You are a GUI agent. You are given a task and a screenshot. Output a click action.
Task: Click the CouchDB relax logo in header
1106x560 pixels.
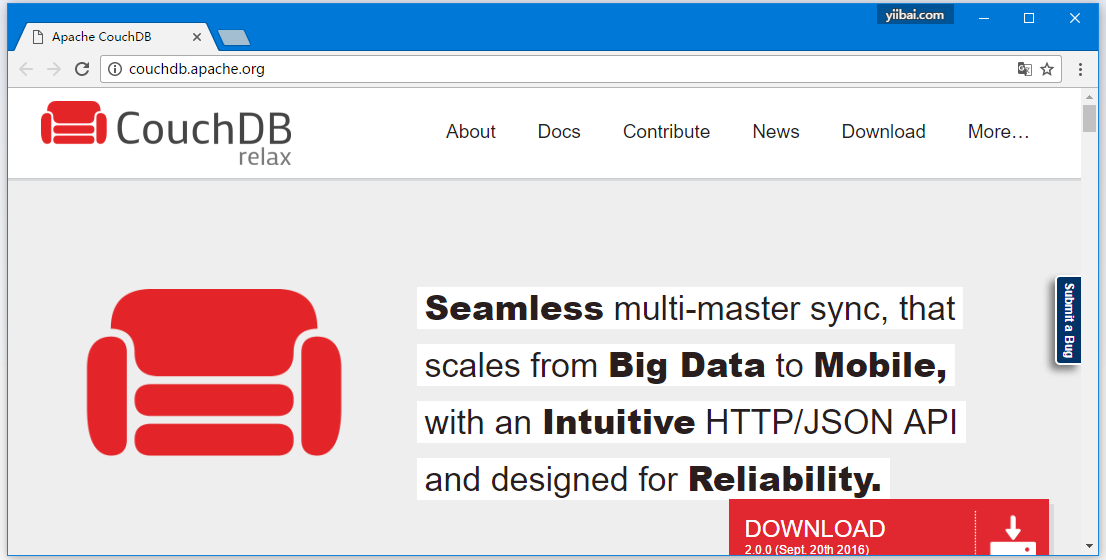click(166, 132)
